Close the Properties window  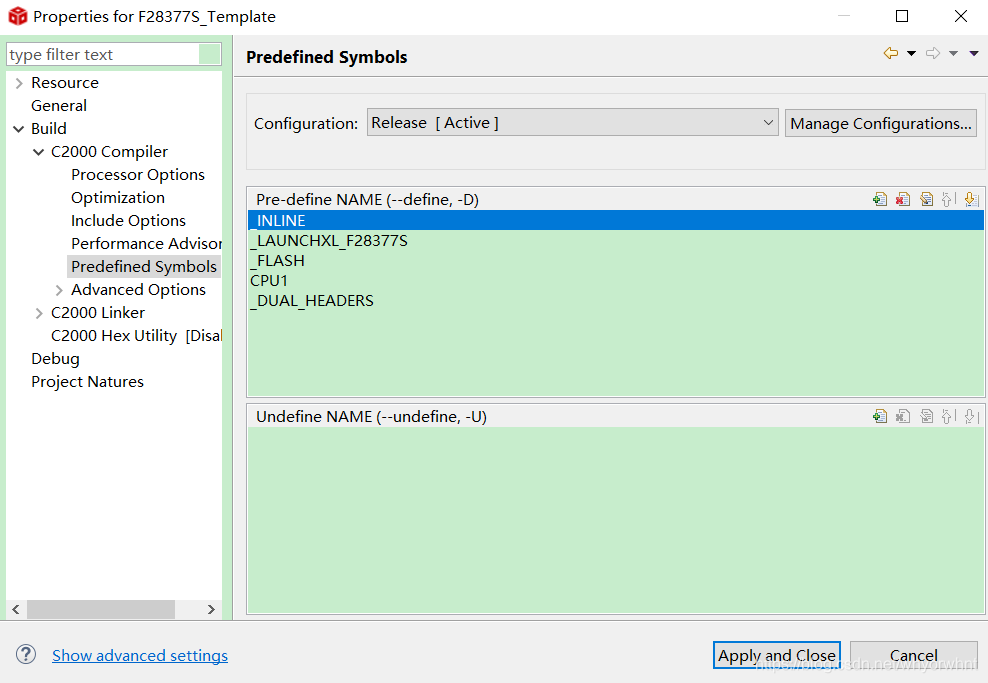(960, 16)
